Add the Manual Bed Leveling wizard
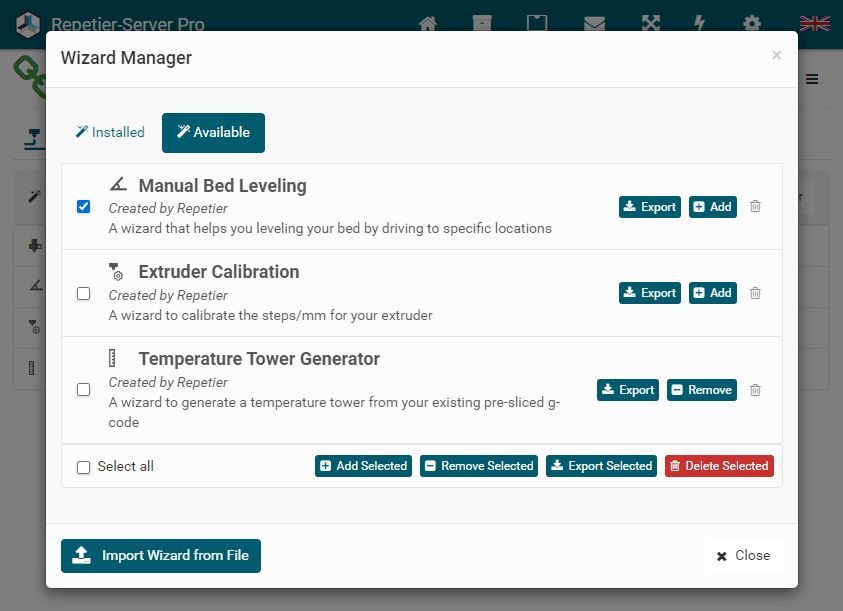 tap(712, 207)
